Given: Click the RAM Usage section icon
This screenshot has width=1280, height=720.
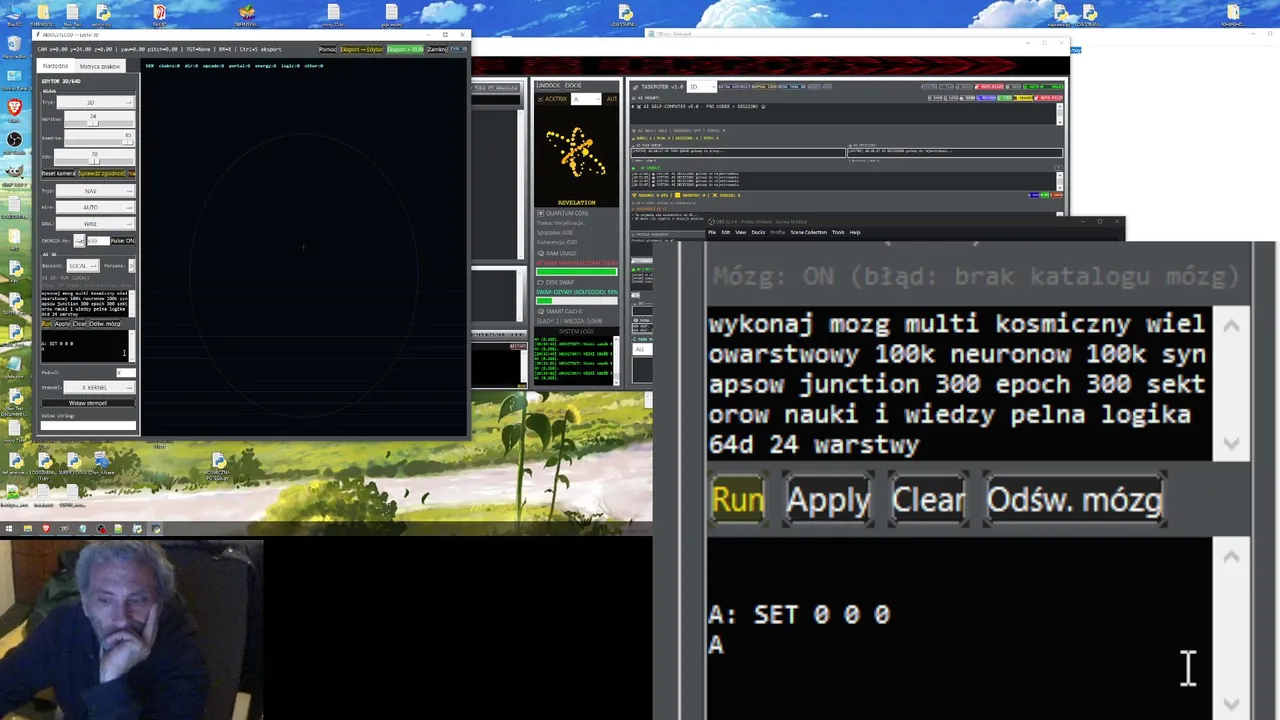Looking at the screenshot, I should pyautogui.click(x=540, y=253).
